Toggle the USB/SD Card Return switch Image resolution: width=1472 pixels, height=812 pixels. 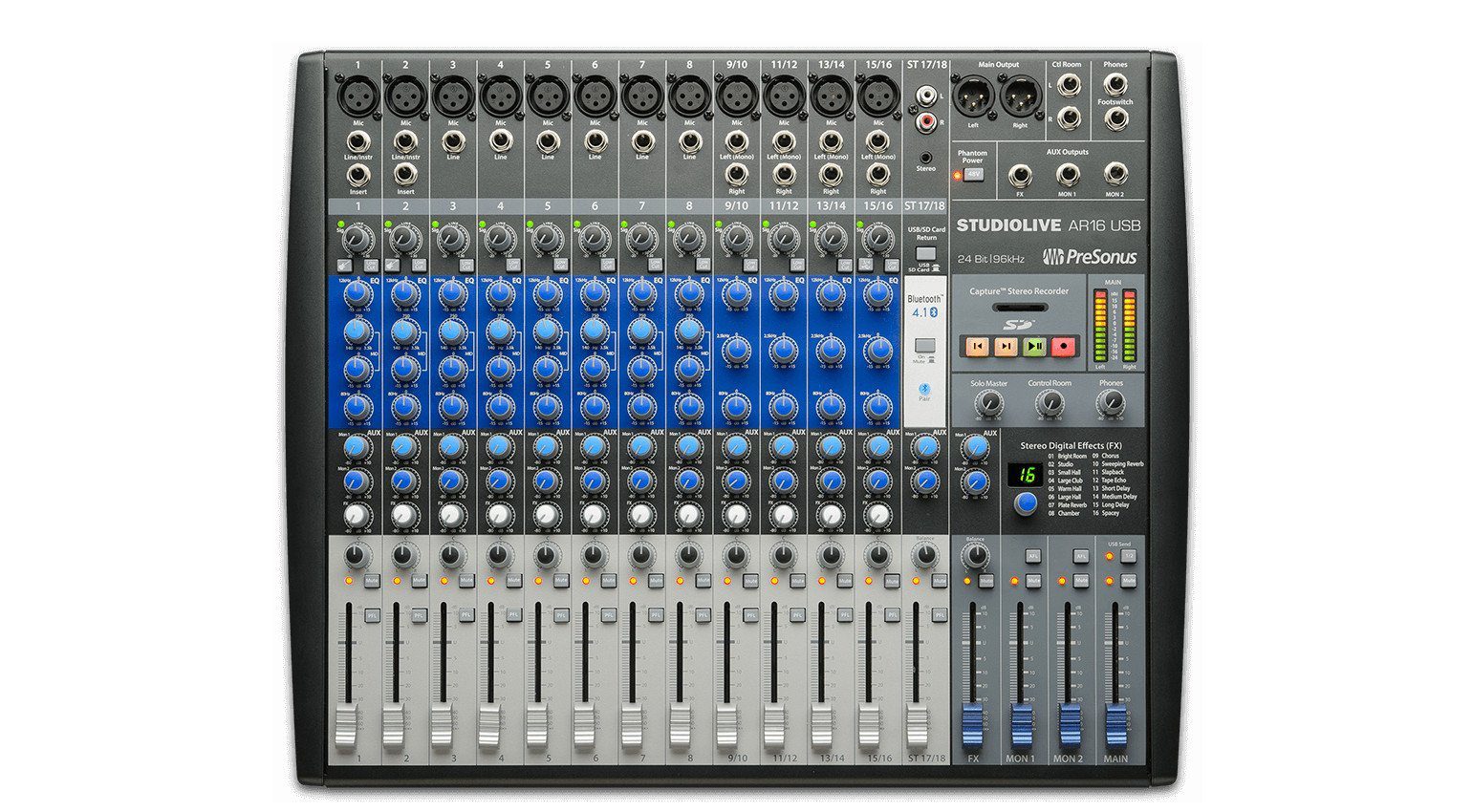click(925, 254)
